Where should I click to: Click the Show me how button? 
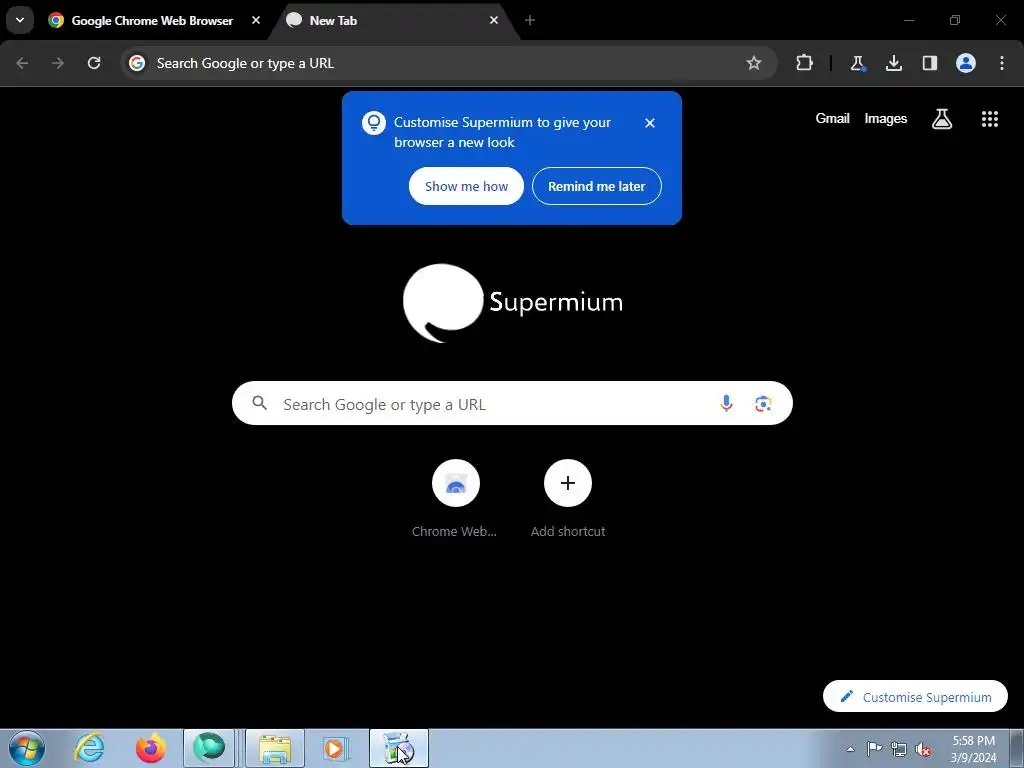(x=466, y=186)
